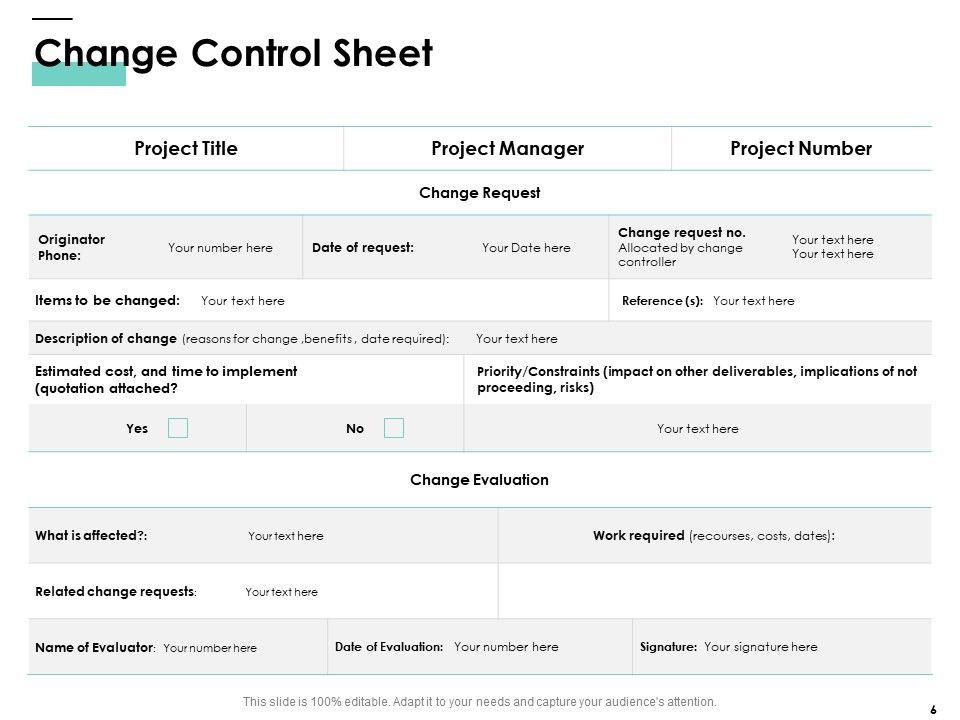Click the Signature placeholder field
Screen dimensions: 960x720
(x=761, y=647)
